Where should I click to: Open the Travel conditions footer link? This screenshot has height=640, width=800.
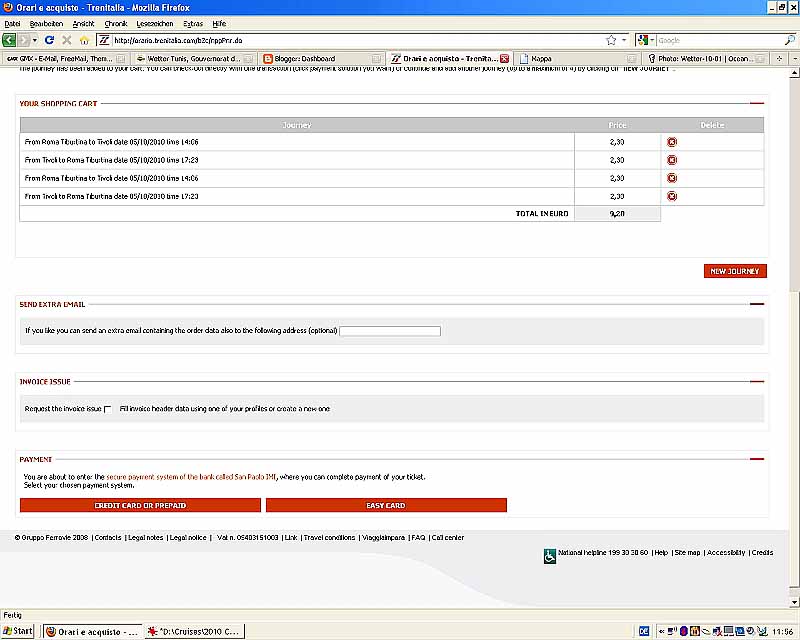coord(329,537)
